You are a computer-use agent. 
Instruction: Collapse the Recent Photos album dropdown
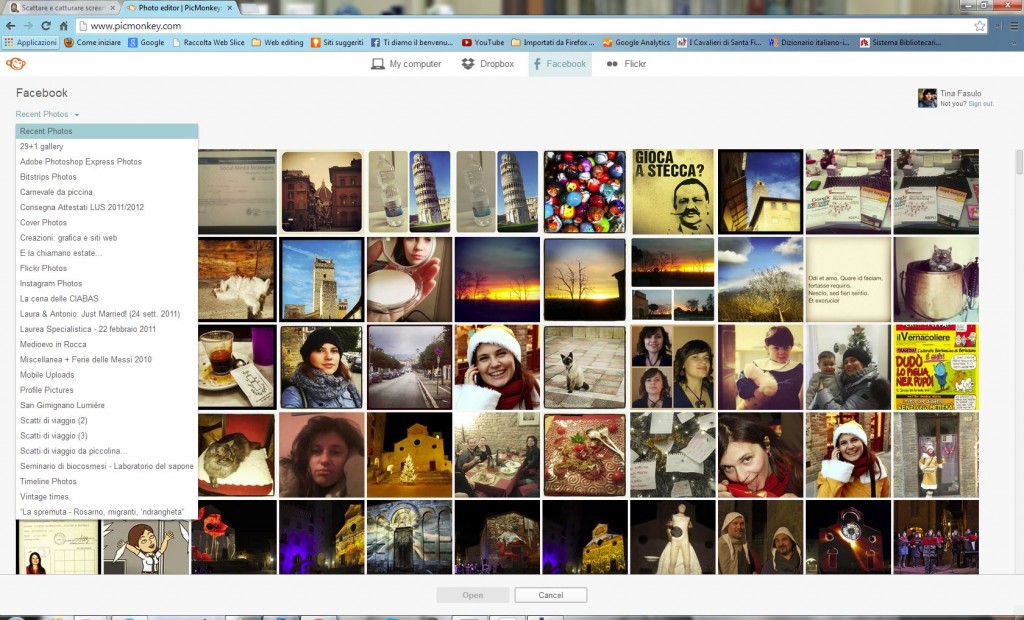(47, 114)
